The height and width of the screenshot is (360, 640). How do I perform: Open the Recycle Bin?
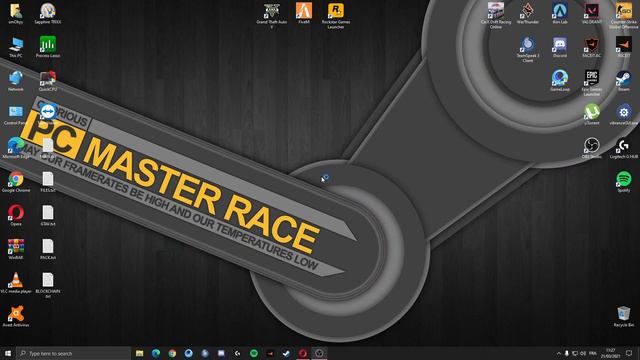[x=624, y=316]
